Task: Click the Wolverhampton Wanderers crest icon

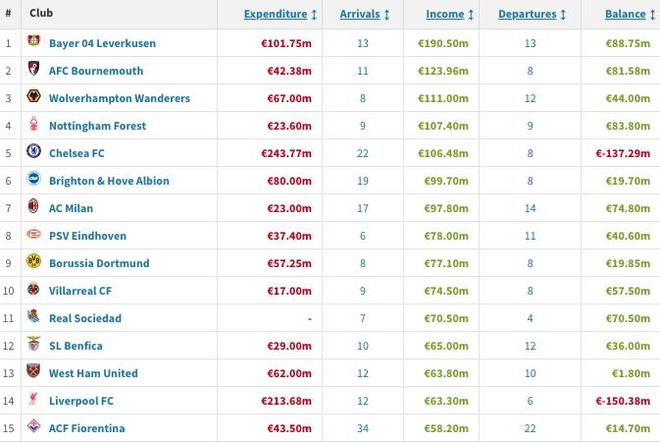Action: [x=33, y=99]
